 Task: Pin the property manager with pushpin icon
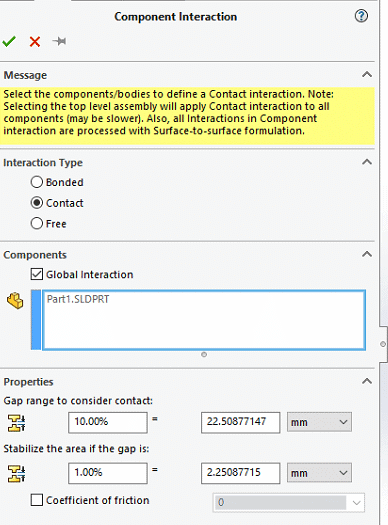click(x=60, y=42)
